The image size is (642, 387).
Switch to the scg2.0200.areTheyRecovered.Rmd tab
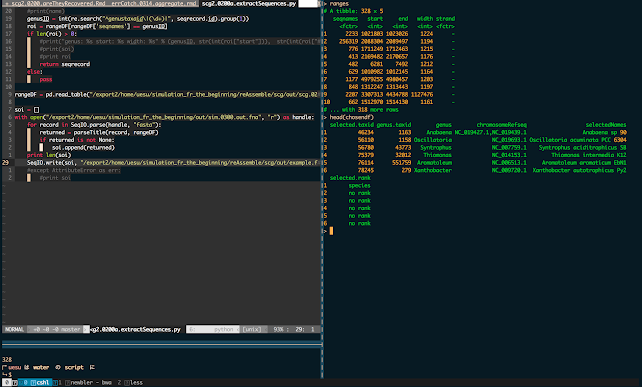[x=54, y=3]
